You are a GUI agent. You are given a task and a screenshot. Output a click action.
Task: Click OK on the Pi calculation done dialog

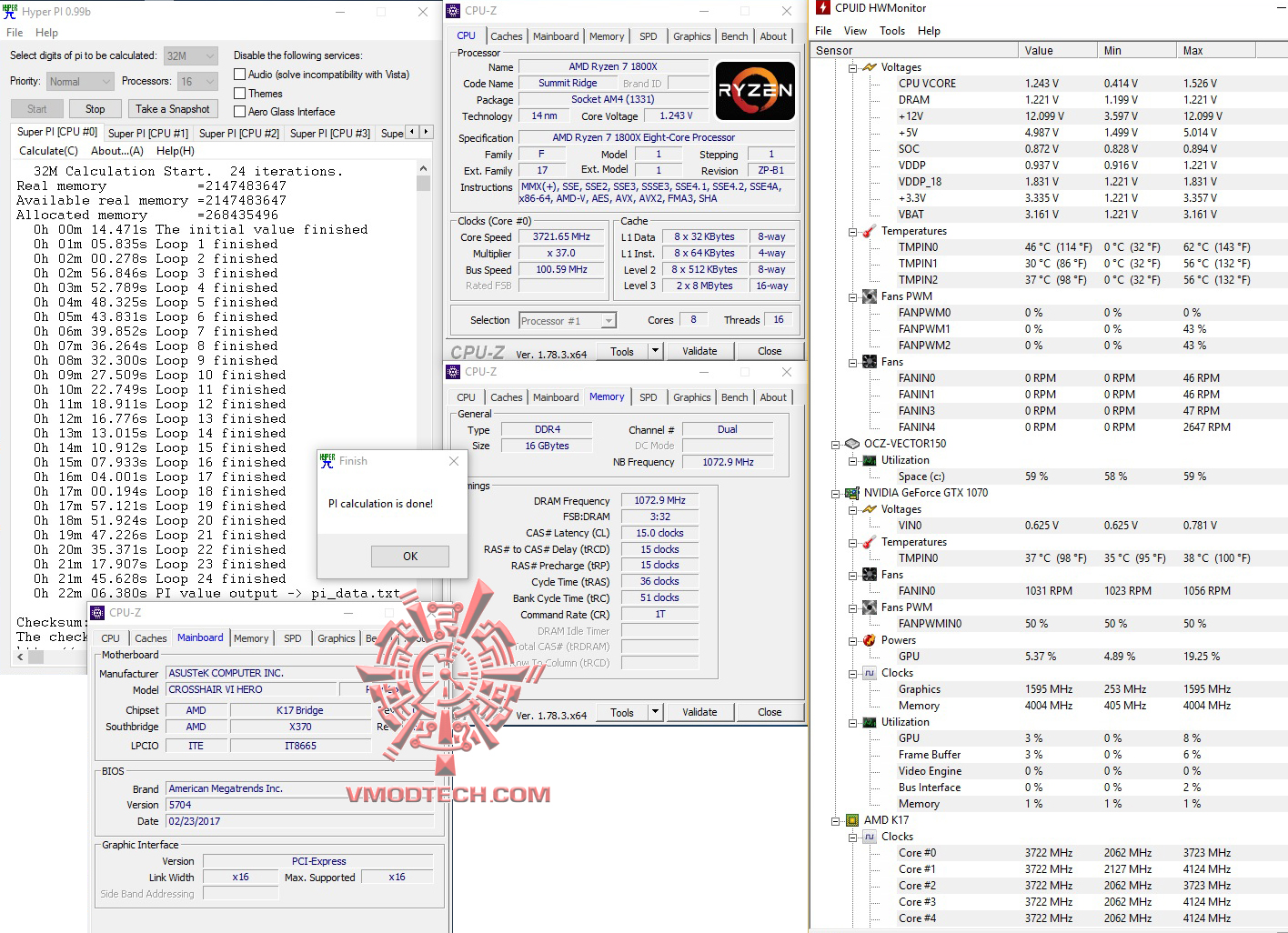[409, 556]
